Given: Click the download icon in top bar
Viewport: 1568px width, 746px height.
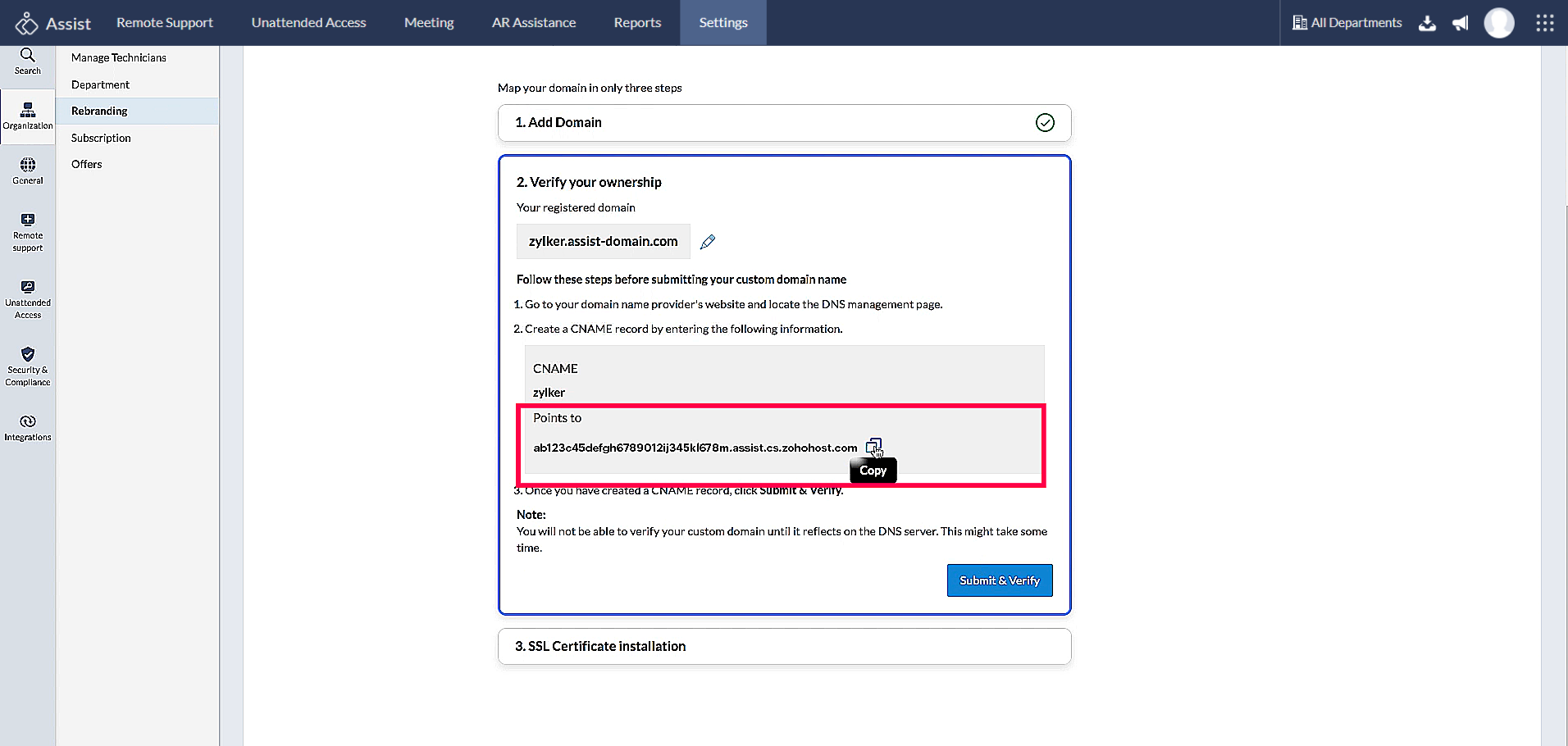Looking at the screenshot, I should [x=1427, y=23].
